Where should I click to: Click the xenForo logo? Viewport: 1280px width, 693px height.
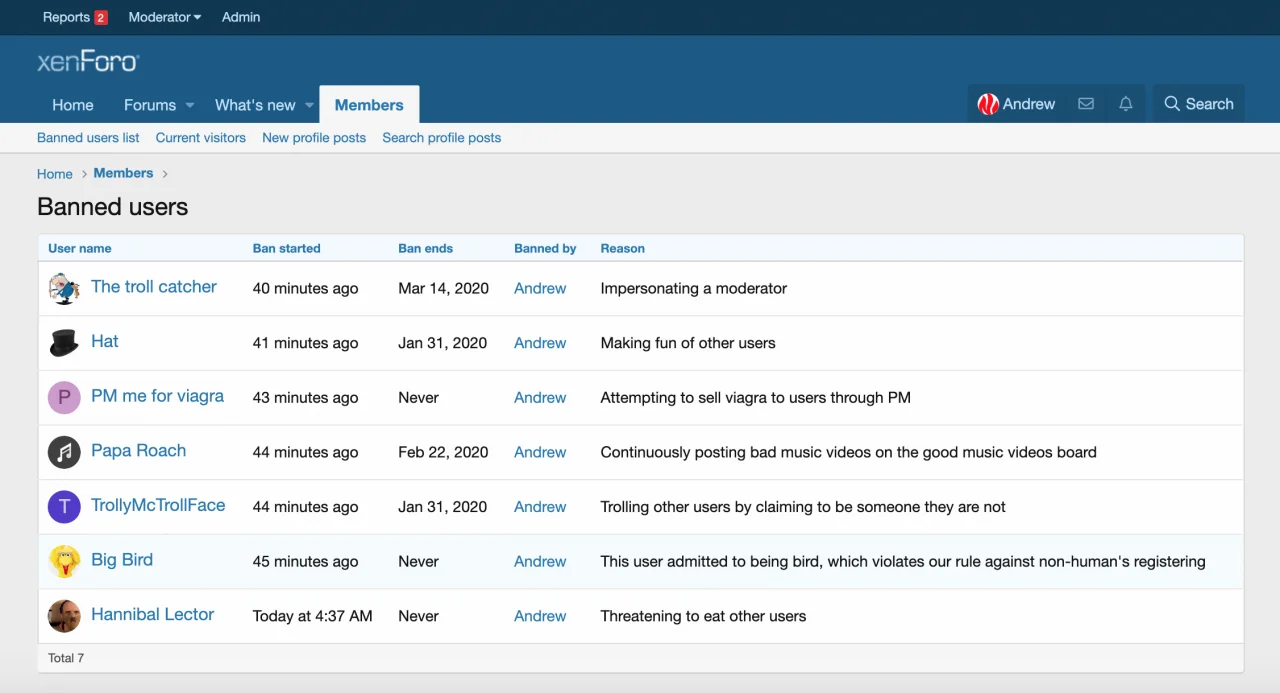click(x=88, y=62)
